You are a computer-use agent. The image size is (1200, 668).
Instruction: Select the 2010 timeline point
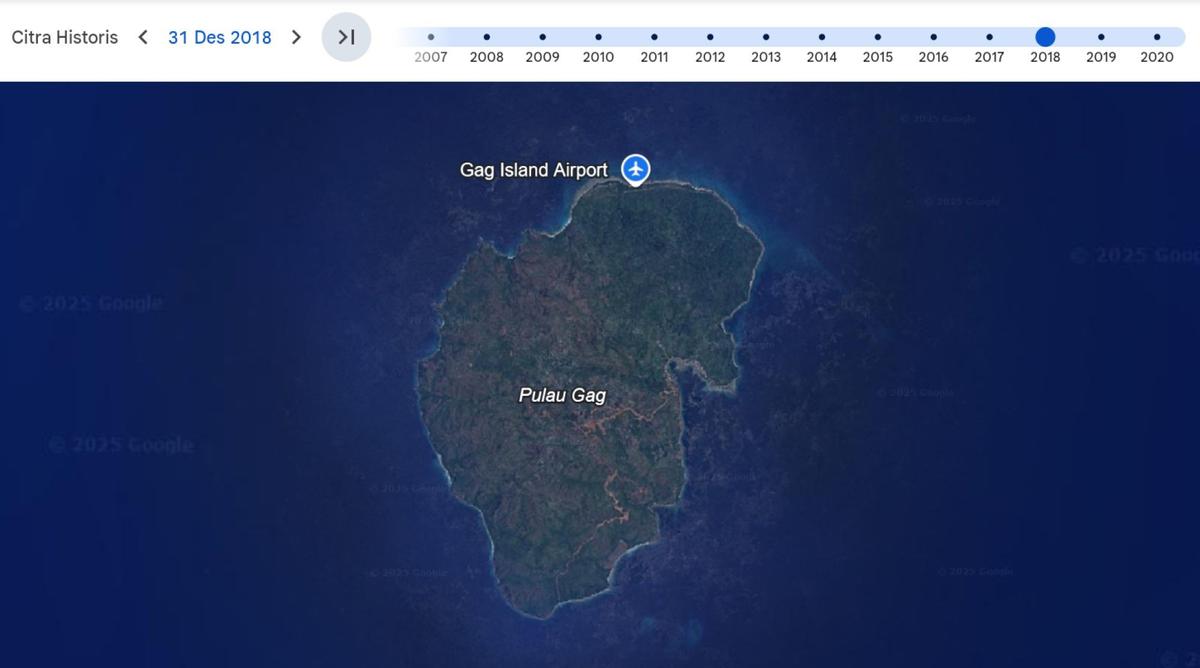(x=598, y=37)
